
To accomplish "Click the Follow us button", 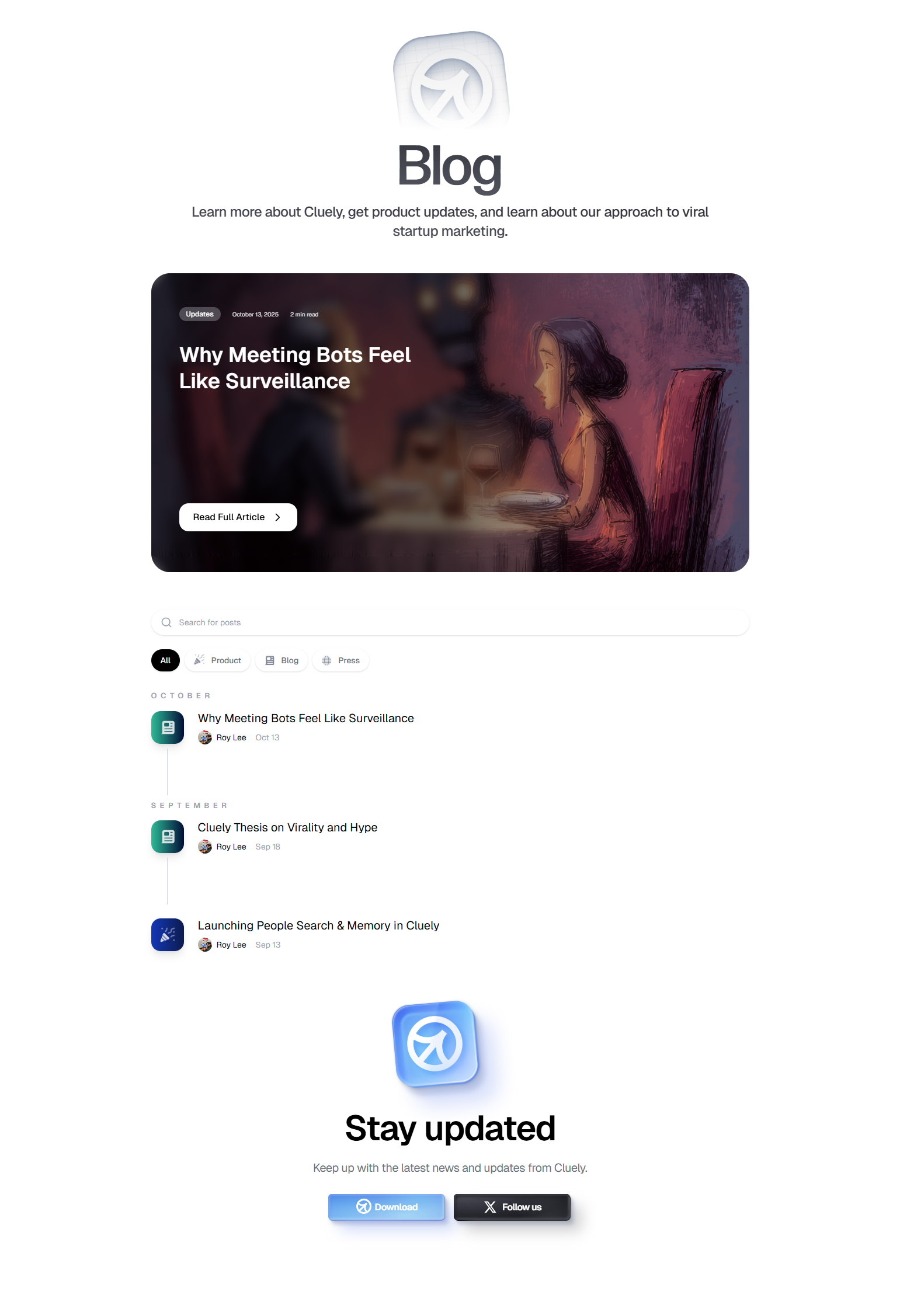I will point(512,1207).
